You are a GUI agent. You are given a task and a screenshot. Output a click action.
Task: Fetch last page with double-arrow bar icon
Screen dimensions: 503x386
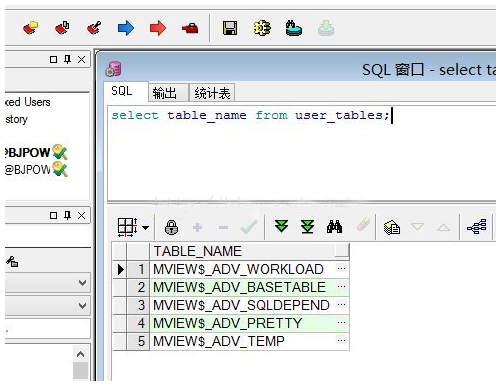click(x=307, y=227)
